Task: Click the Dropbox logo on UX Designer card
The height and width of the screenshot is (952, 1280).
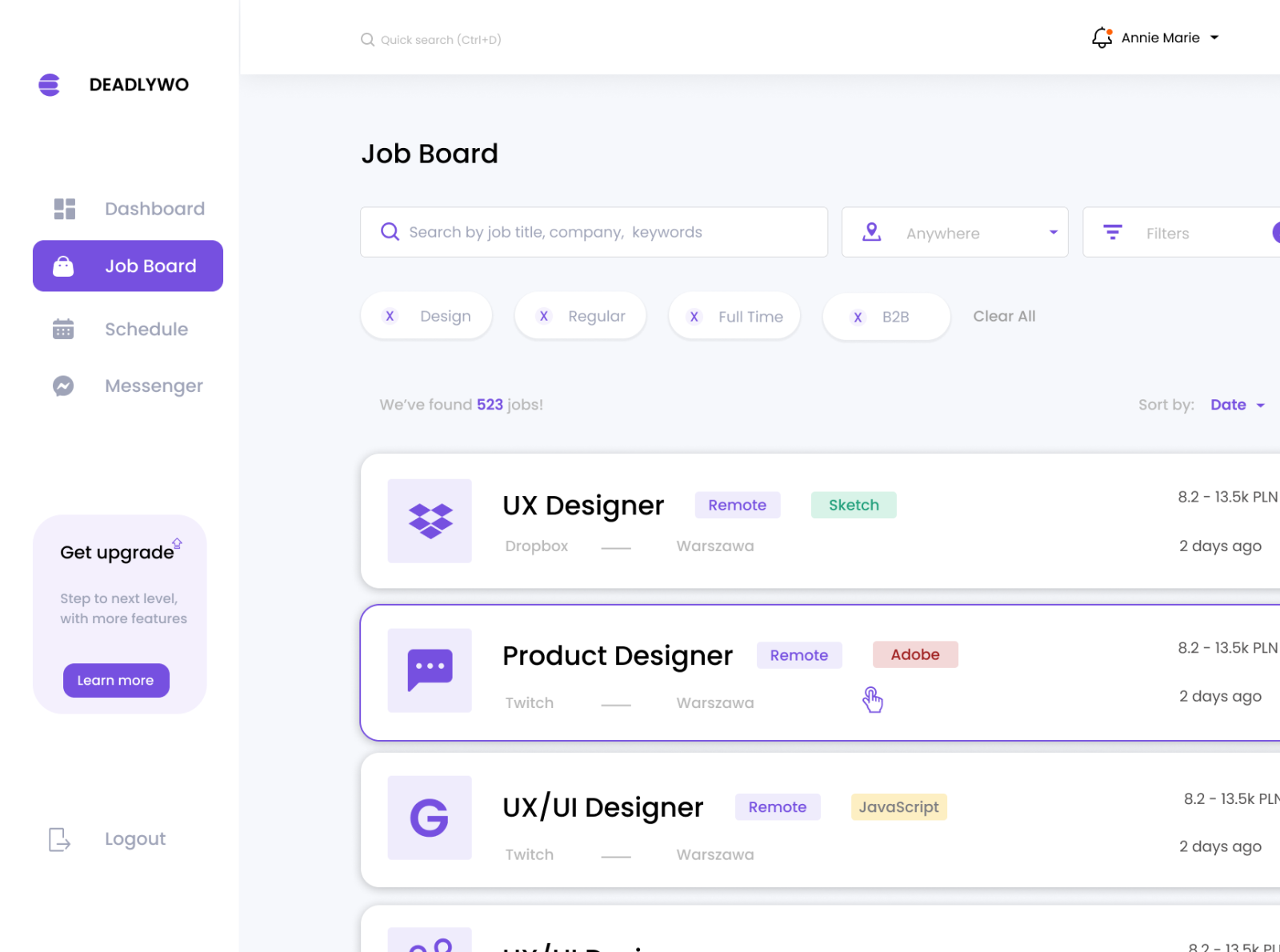Action: click(430, 521)
